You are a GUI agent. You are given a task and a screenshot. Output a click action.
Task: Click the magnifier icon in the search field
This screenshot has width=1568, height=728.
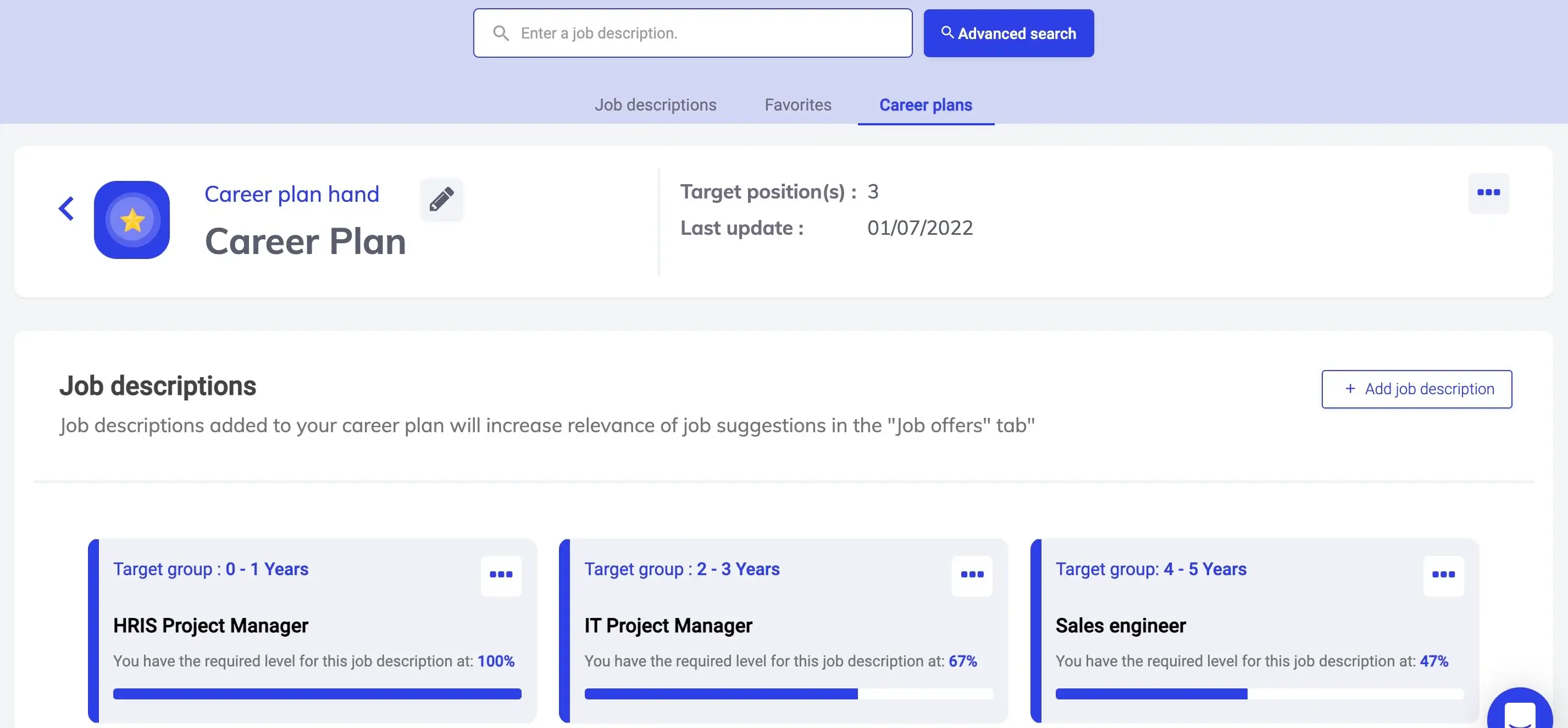pyautogui.click(x=500, y=33)
